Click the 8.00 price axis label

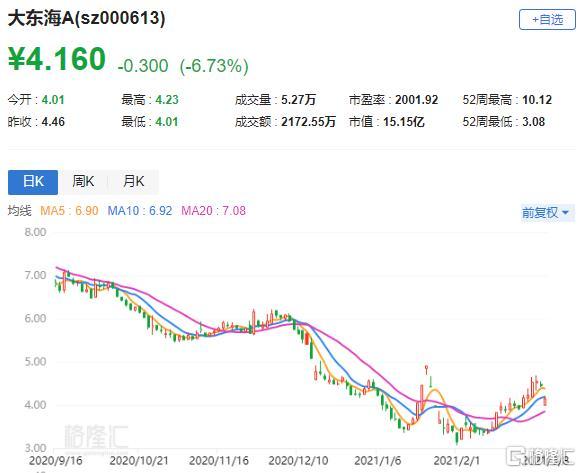pyautogui.click(x=35, y=232)
